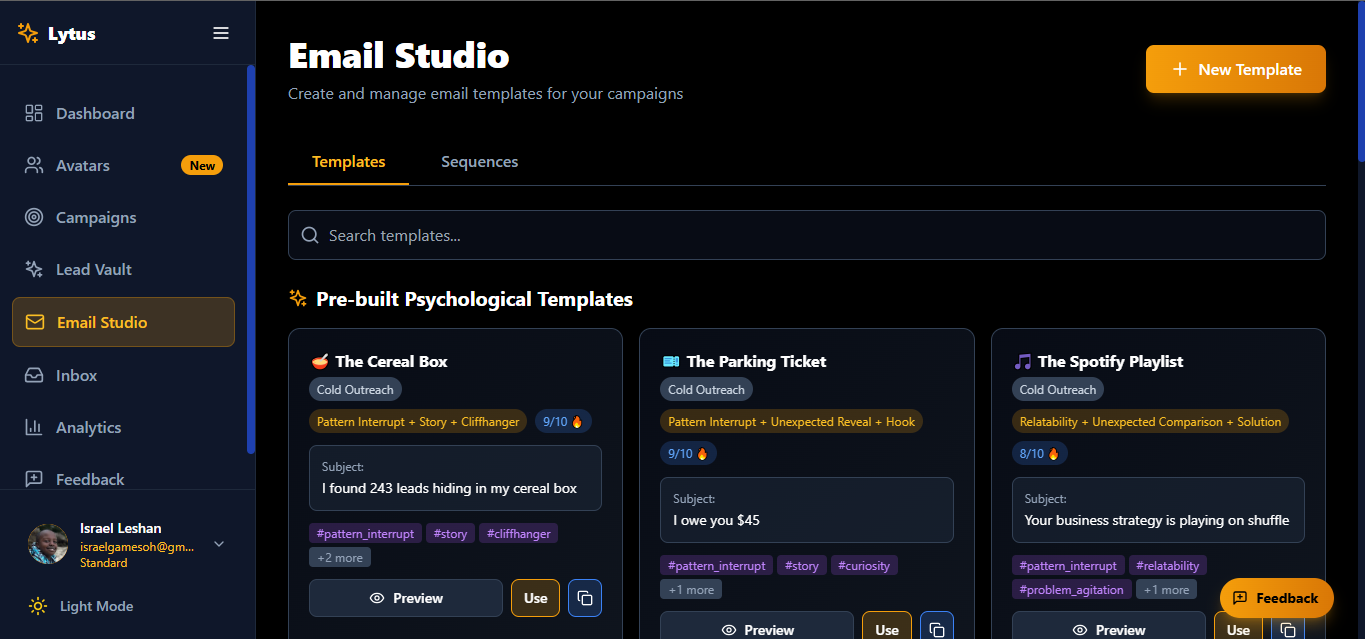Screen dimensions: 1365x639
Task: Click the Lytus sparkle logo icon
Action: tap(27, 33)
